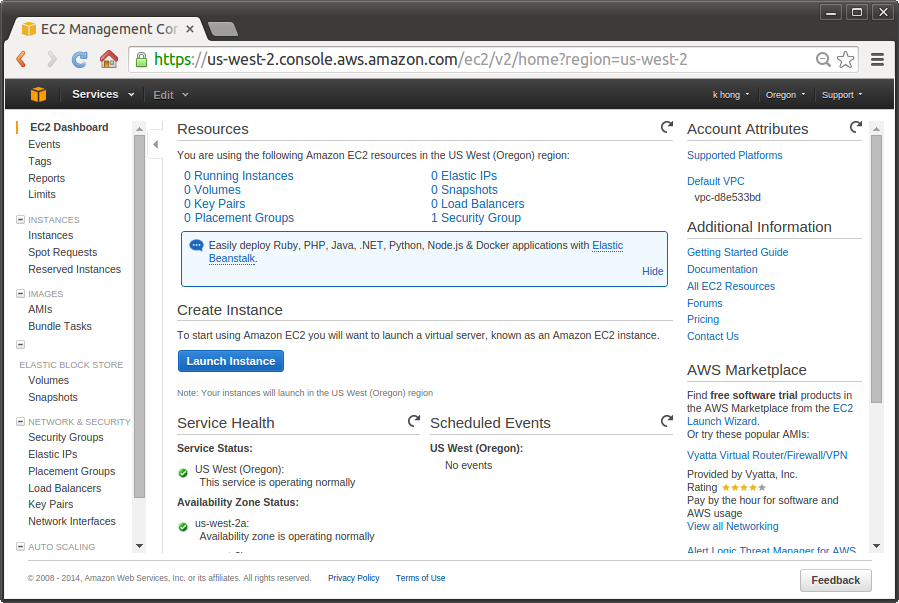Open Instances in the sidebar

tap(50, 235)
